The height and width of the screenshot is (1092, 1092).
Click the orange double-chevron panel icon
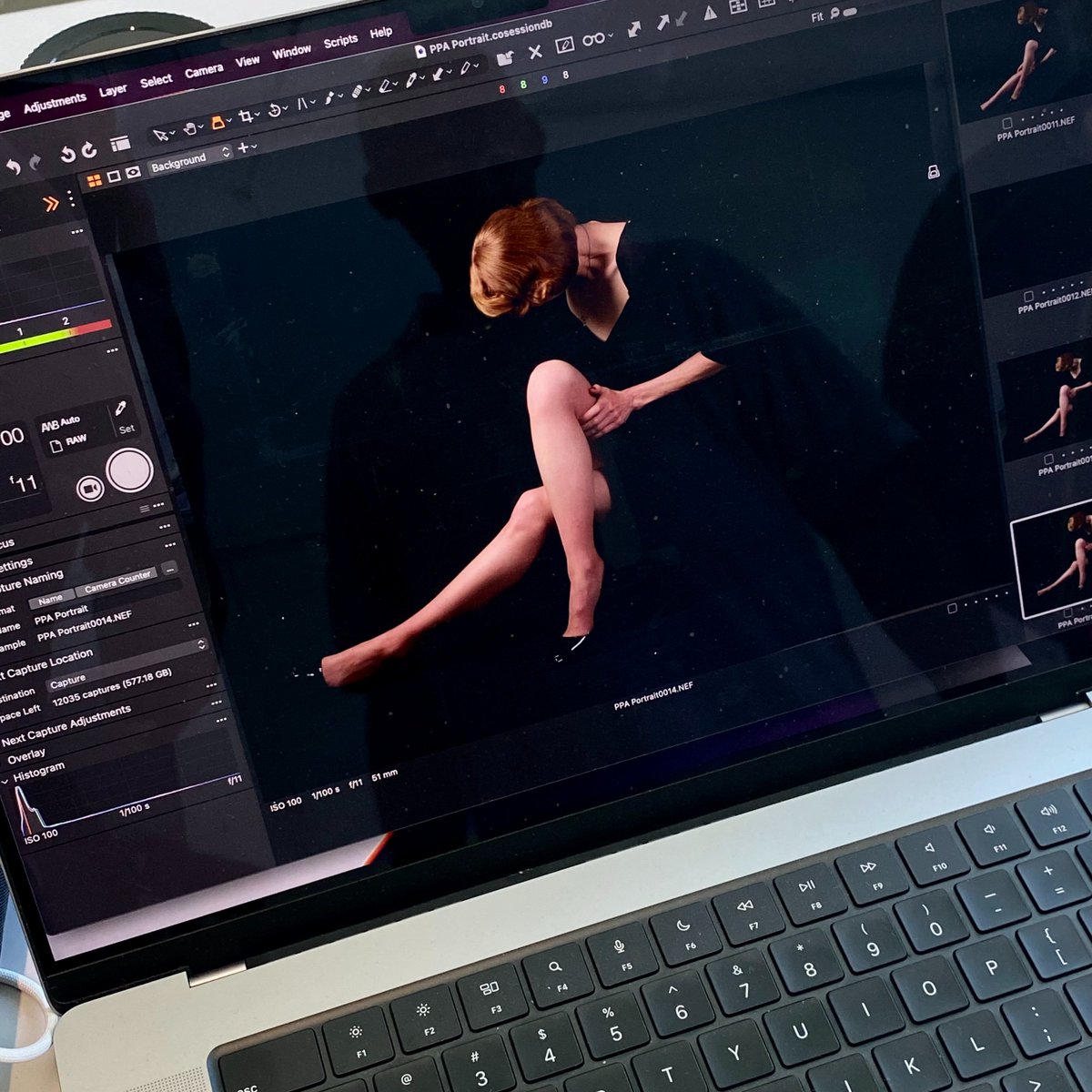click(51, 205)
